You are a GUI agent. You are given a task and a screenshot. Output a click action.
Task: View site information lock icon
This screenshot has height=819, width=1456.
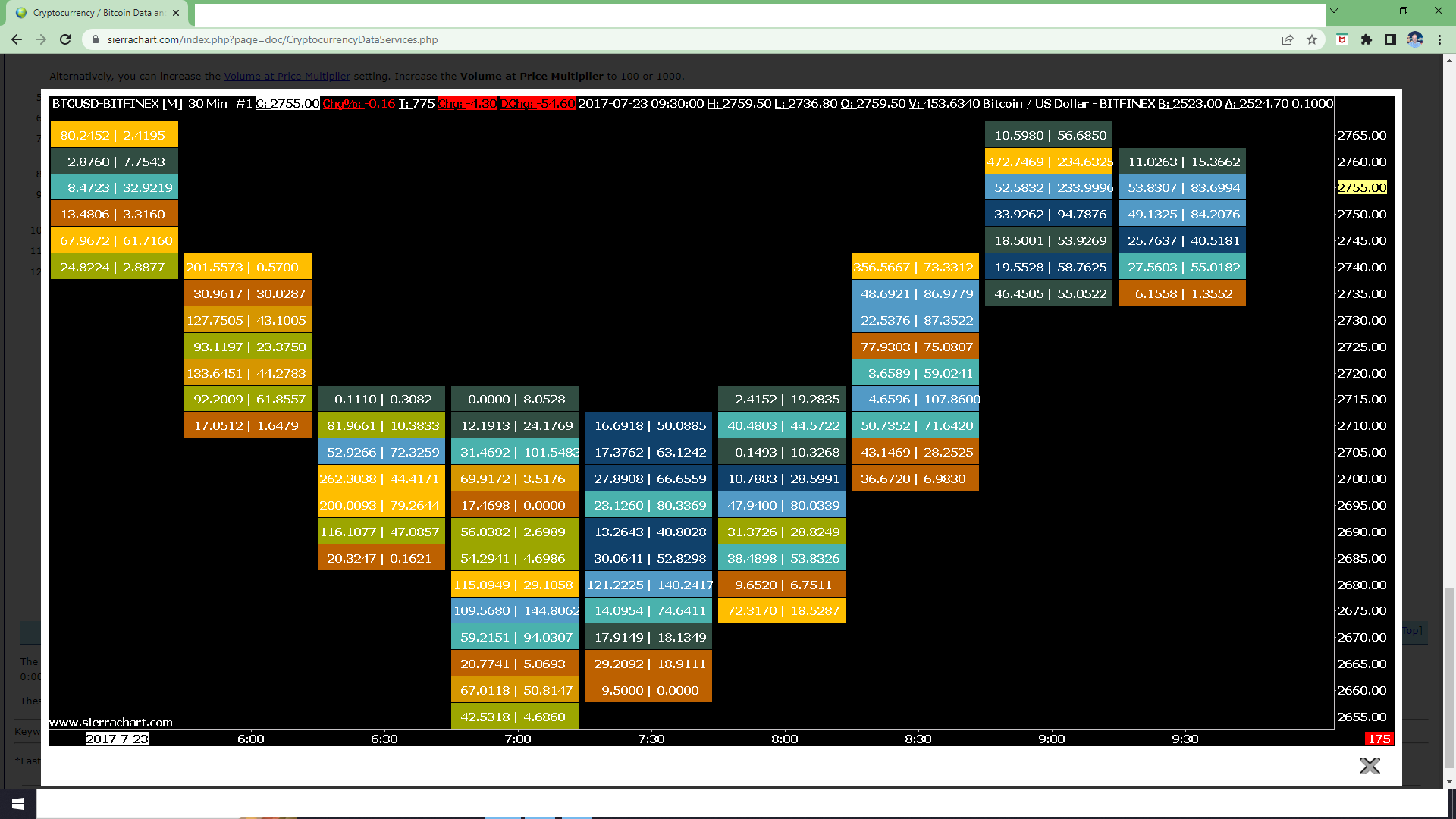point(96,39)
